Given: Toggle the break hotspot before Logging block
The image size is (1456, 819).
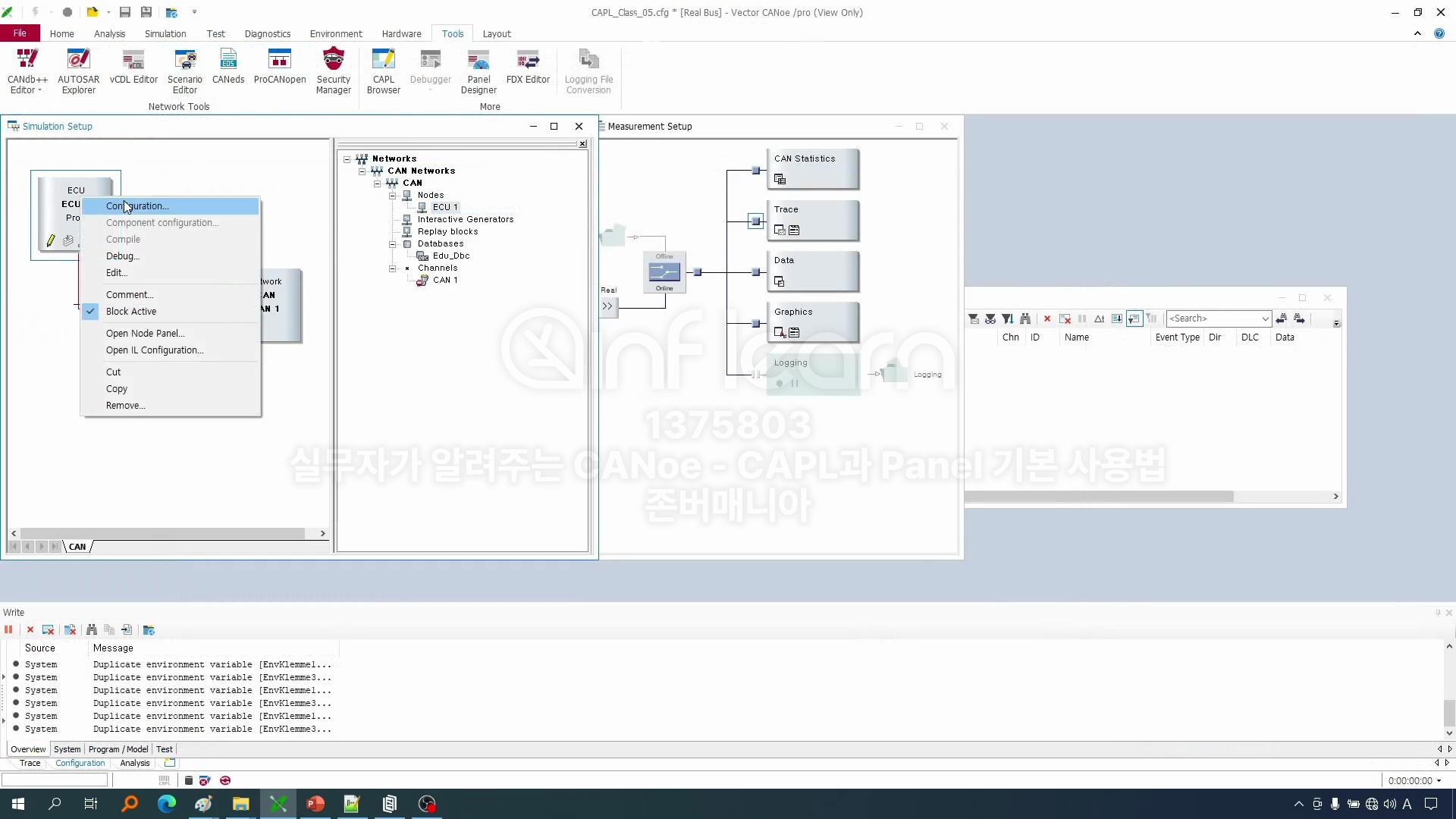Looking at the screenshot, I should point(755,375).
